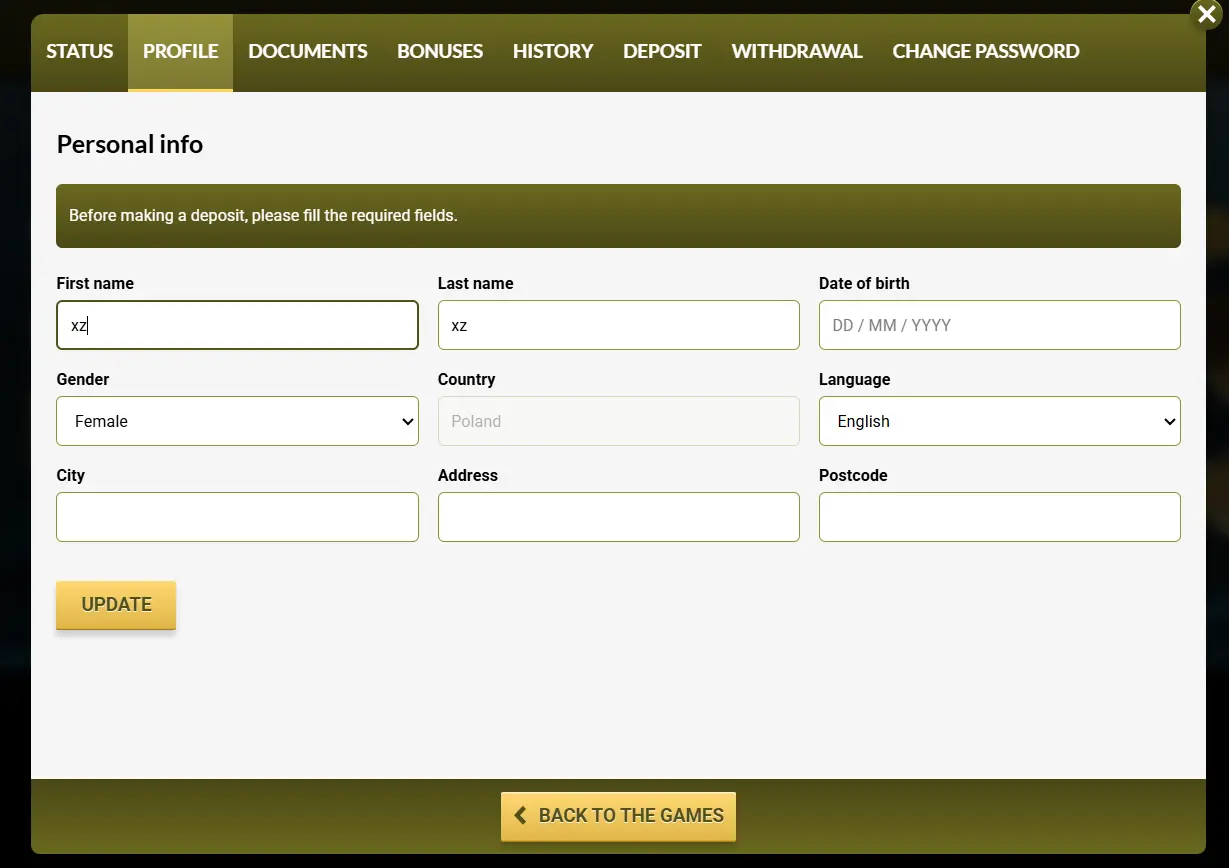Click the Personal info heading
Viewport: 1229px width, 868px height.
point(130,145)
